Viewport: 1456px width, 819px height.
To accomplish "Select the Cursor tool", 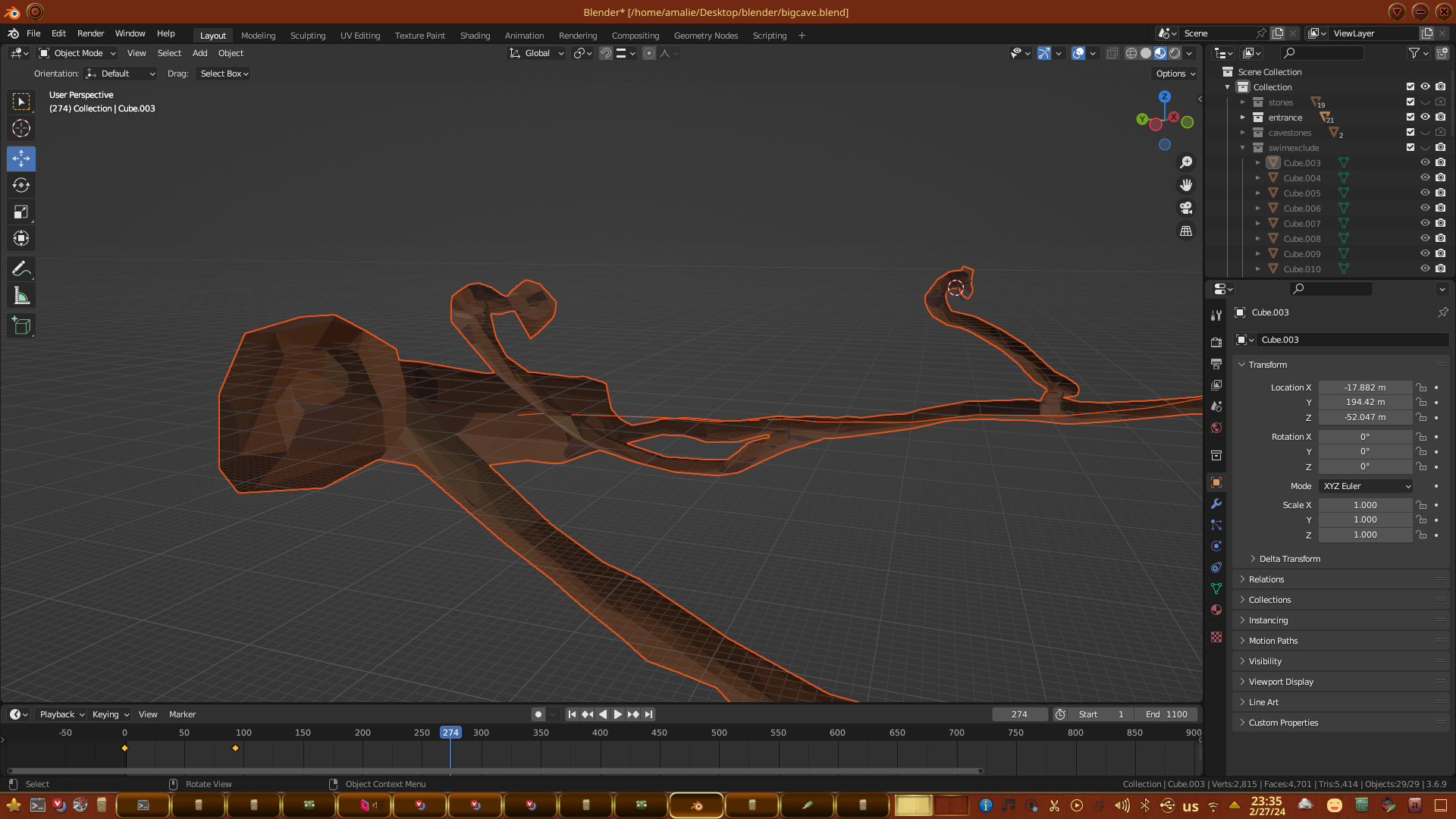I will tap(21, 128).
